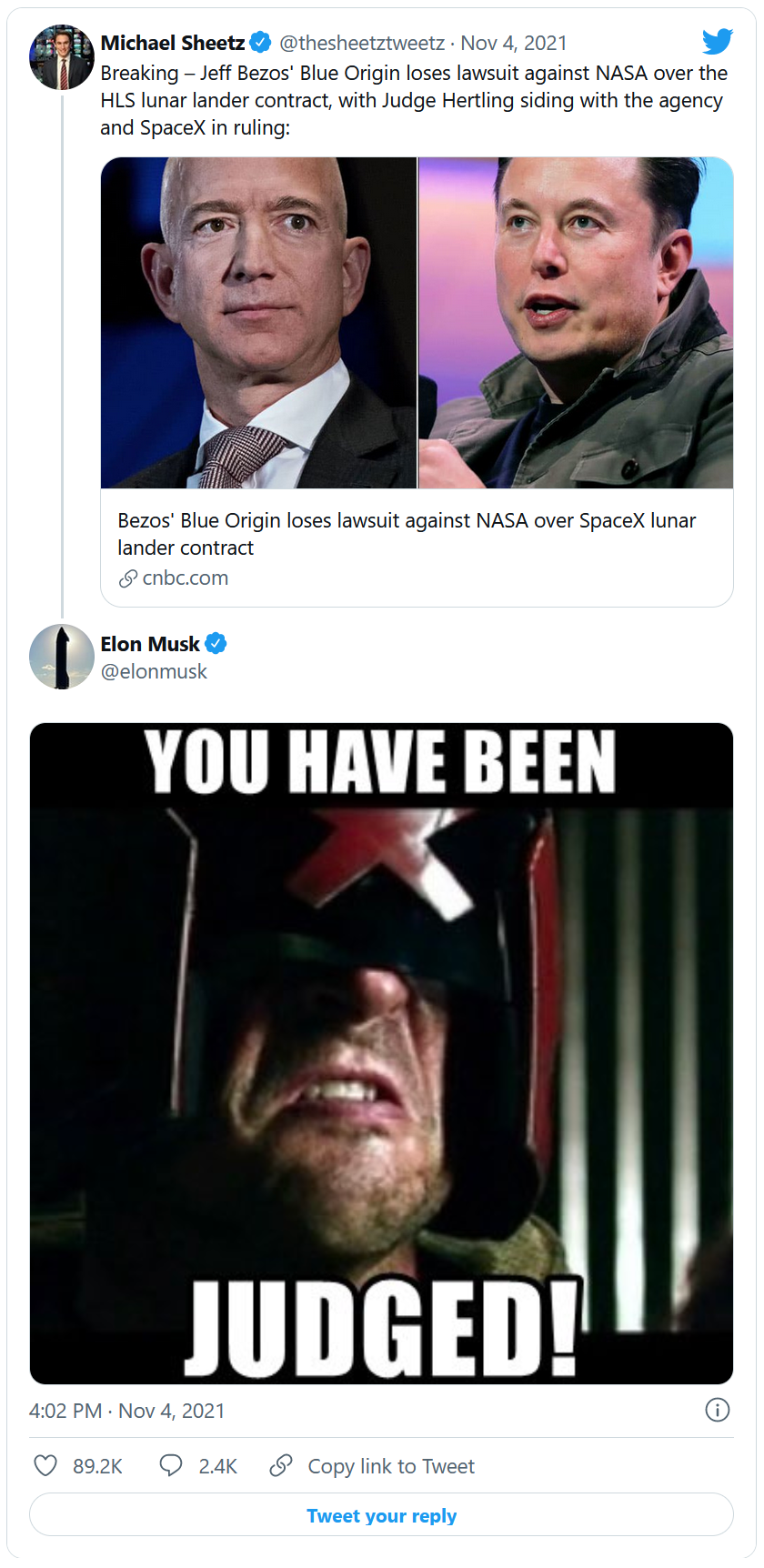Click Copy link to Tweet
The image size is (764, 1568).
click(x=391, y=1466)
